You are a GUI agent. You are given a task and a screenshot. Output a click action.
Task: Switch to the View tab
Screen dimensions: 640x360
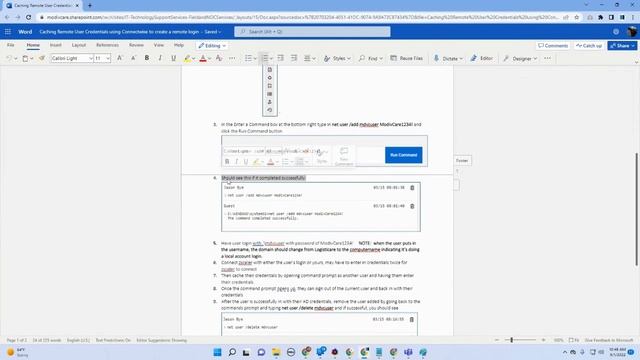(x=159, y=45)
